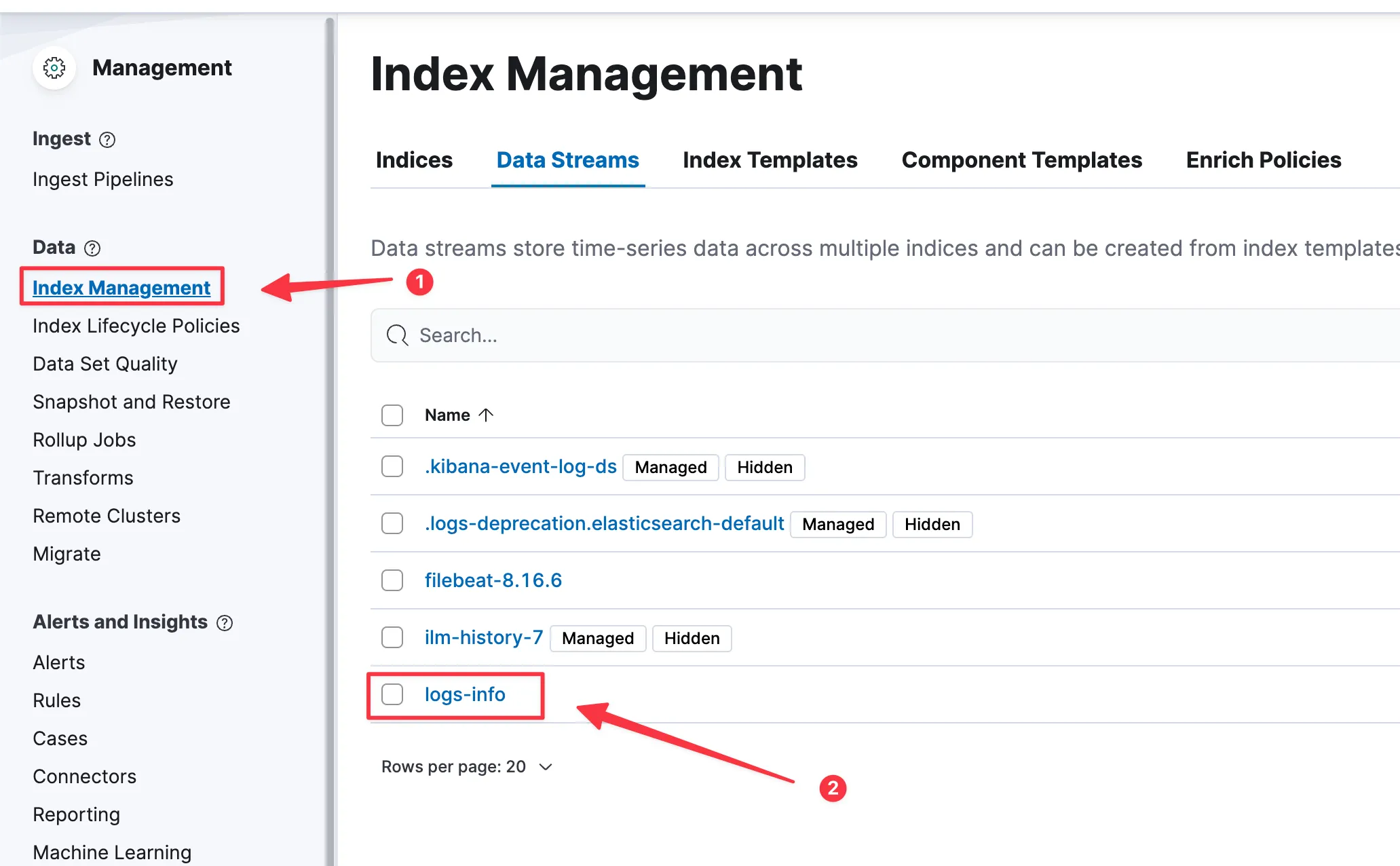Click the Alerts and Insights help icon
1400x866 pixels.
click(x=225, y=623)
